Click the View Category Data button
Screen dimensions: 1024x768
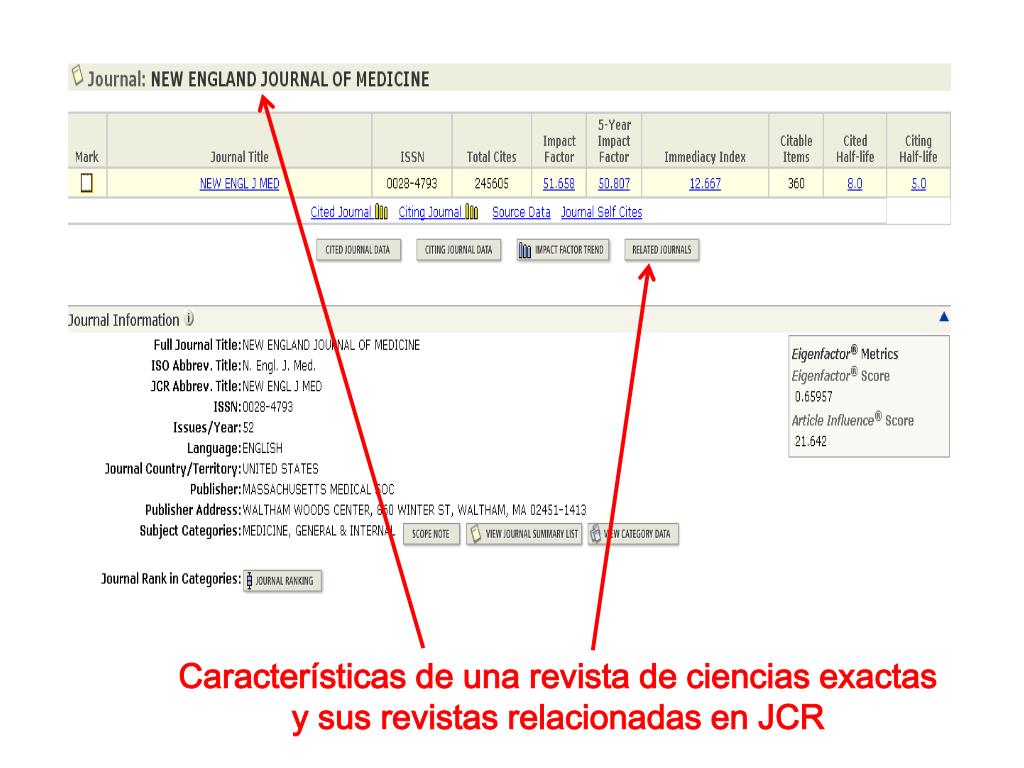(633, 534)
